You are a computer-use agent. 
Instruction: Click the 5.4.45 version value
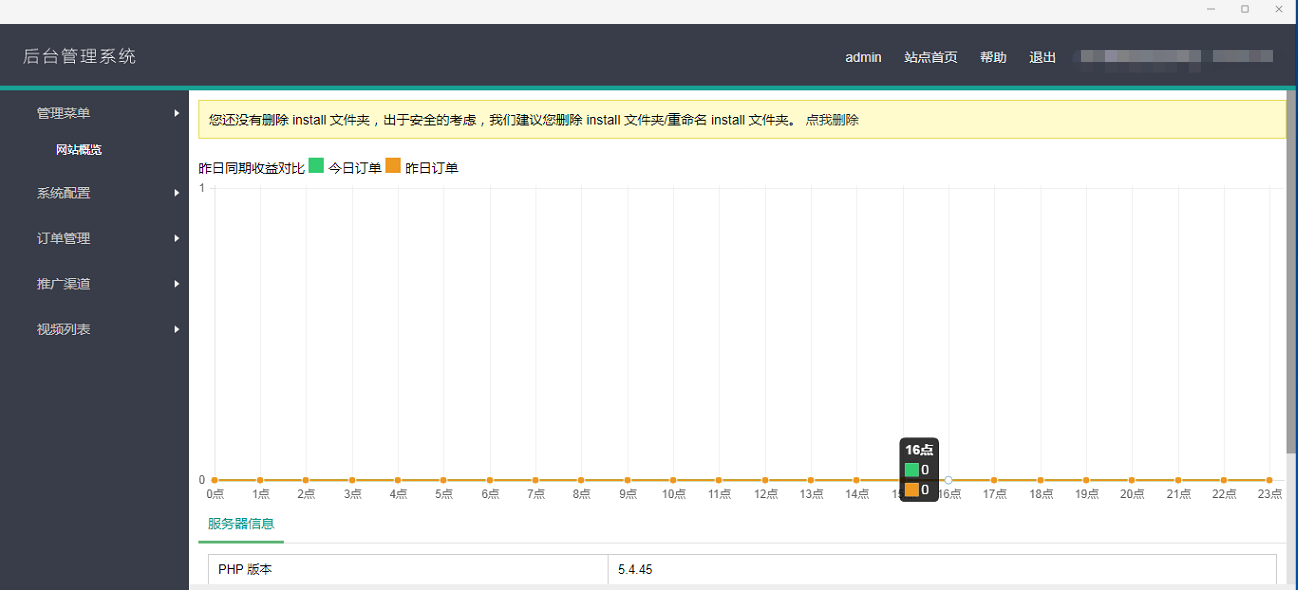(635, 570)
